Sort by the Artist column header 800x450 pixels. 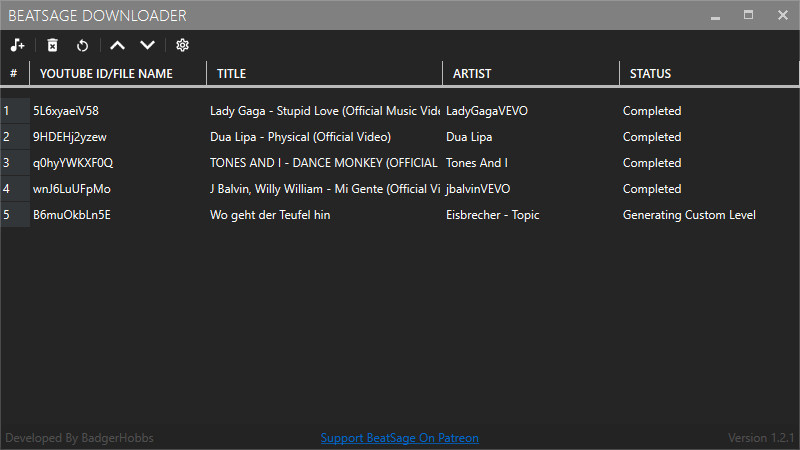click(x=531, y=73)
